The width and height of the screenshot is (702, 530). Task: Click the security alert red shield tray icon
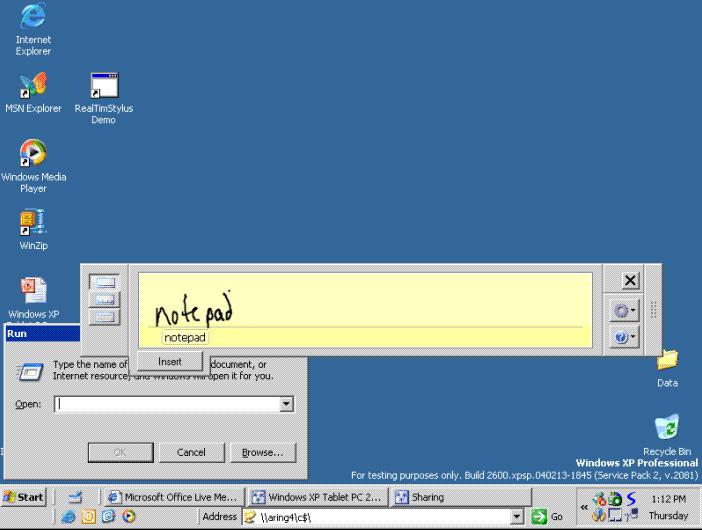599,499
